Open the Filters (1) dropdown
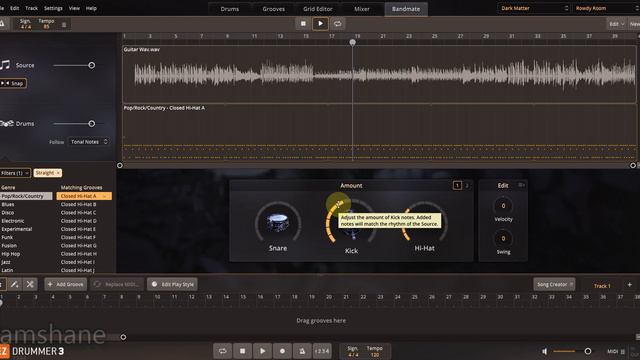This screenshot has width=640, height=360. 15,173
